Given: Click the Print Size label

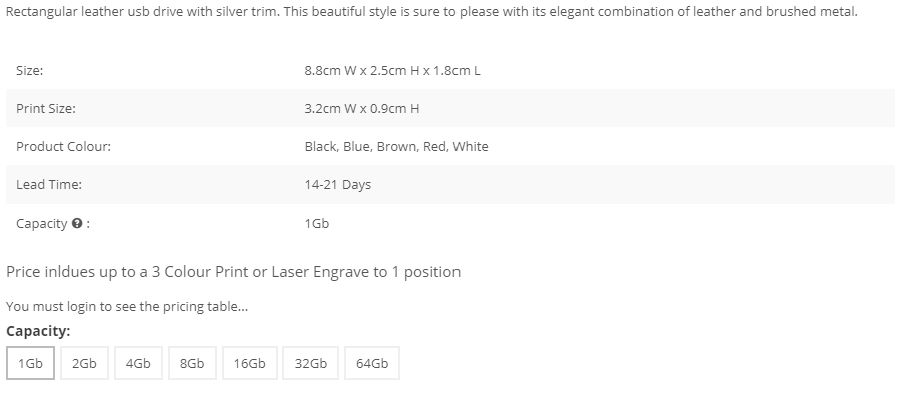Looking at the screenshot, I should tap(46, 108).
